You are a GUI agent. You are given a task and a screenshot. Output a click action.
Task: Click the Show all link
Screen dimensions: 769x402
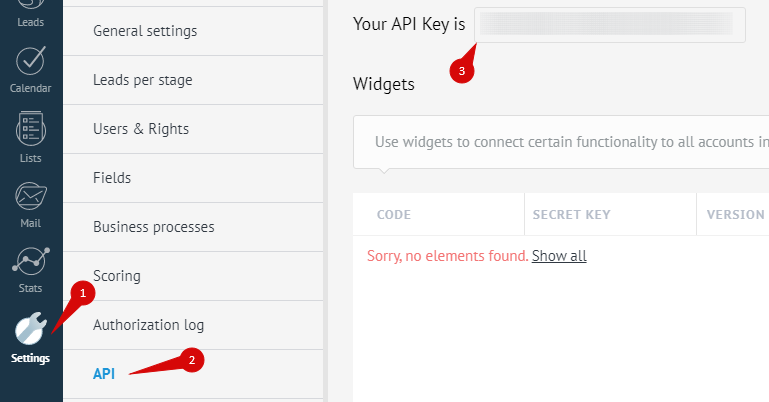(x=559, y=256)
